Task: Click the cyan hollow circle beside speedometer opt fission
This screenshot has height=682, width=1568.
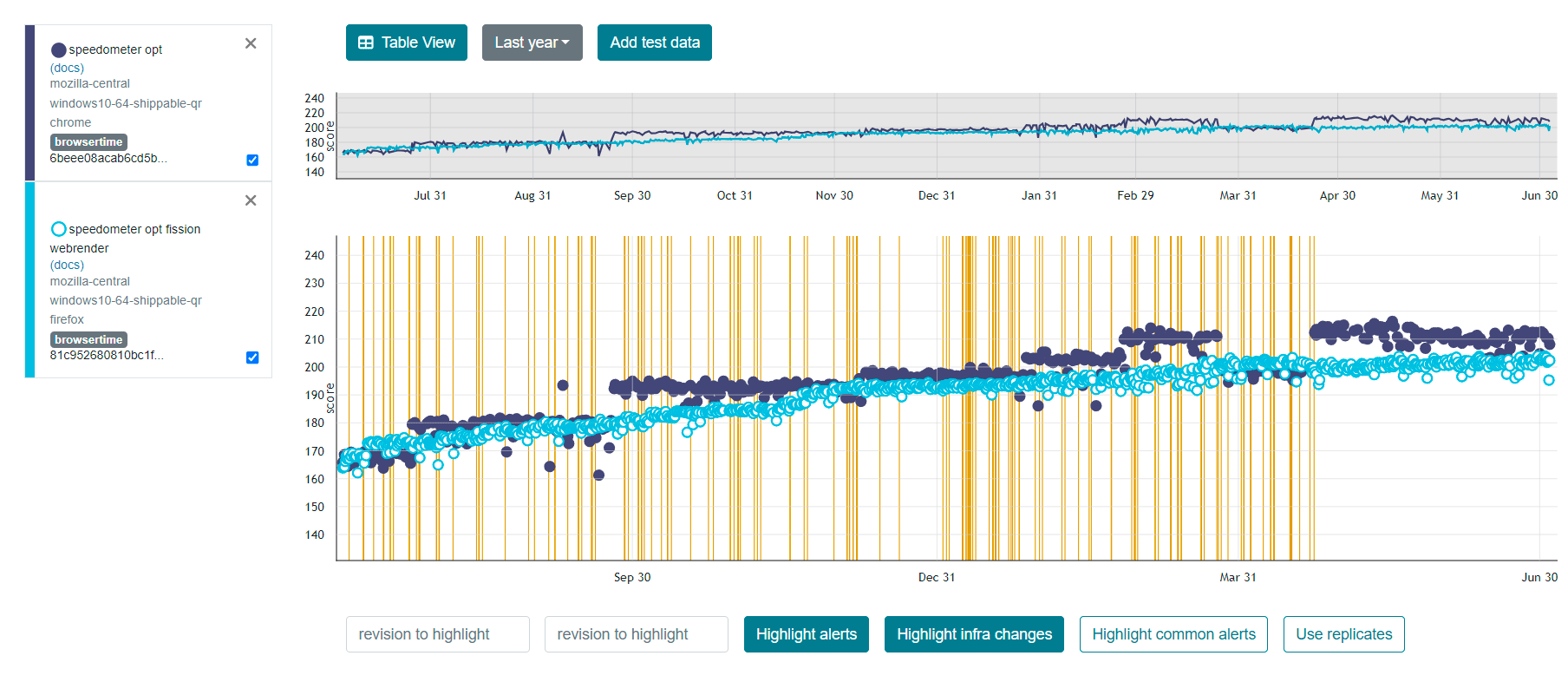Action: click(x=59, y=229)
